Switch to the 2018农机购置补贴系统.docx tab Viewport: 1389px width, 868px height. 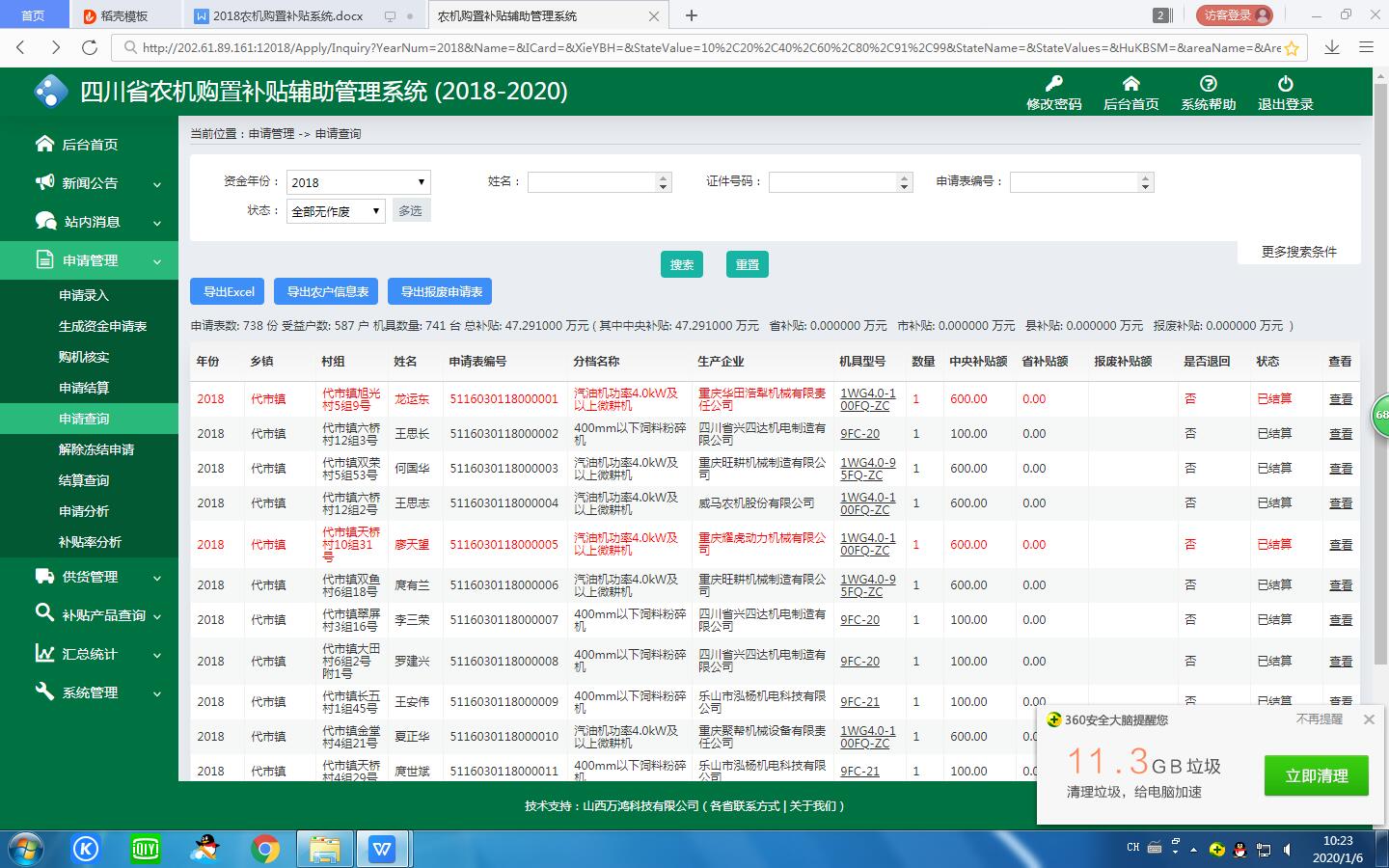pos(287,15)
